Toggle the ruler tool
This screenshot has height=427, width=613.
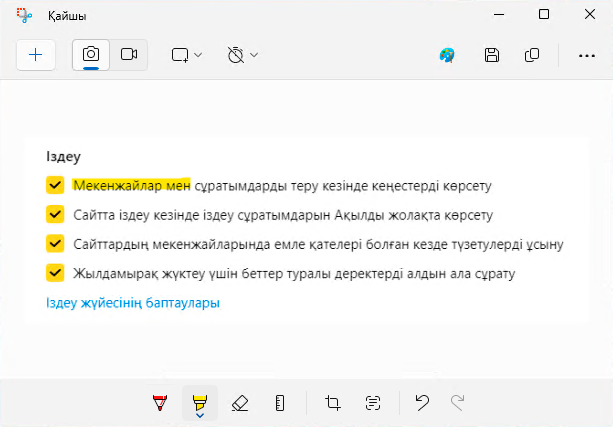pyautogui.click(x=279, y=402)
